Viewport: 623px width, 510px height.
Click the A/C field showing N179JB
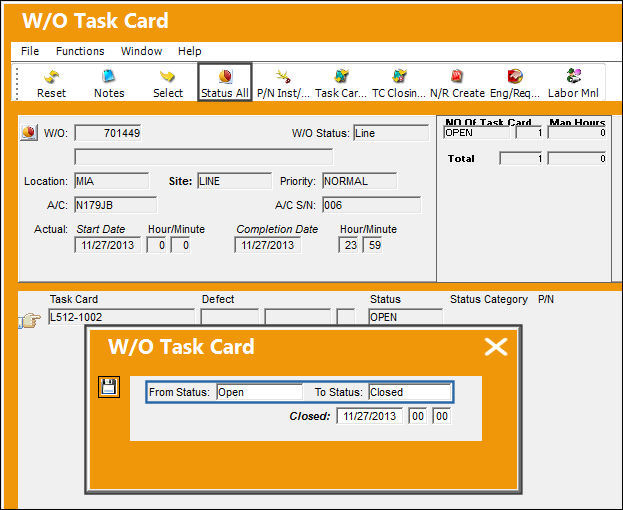click(x=116, y=205)
